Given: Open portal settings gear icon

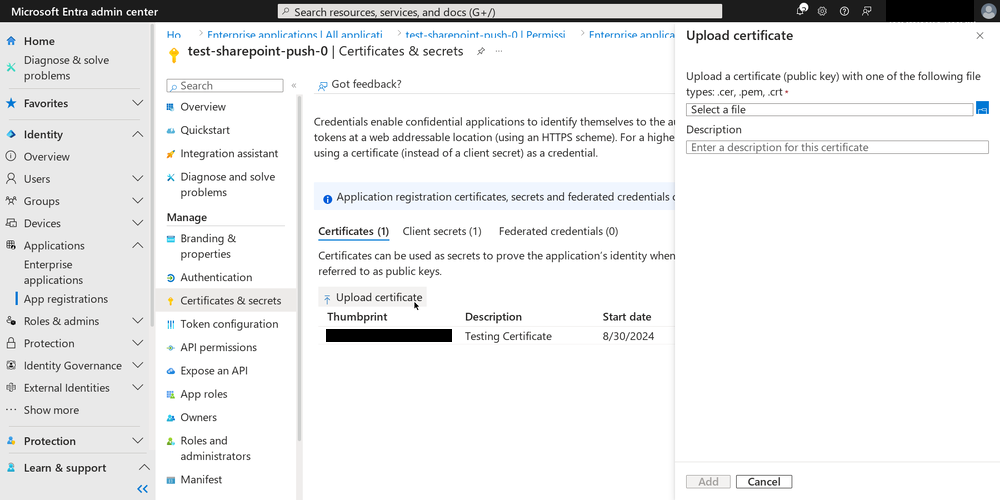Looking at the screenshot, I should point(823,11).
